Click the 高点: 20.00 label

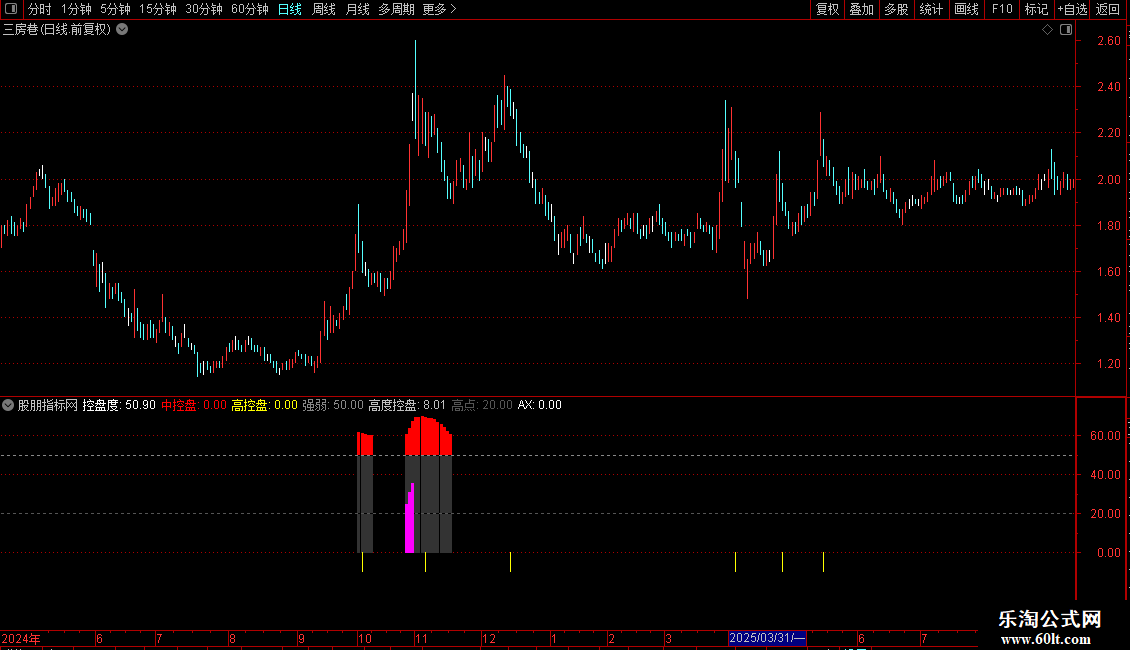482,405
